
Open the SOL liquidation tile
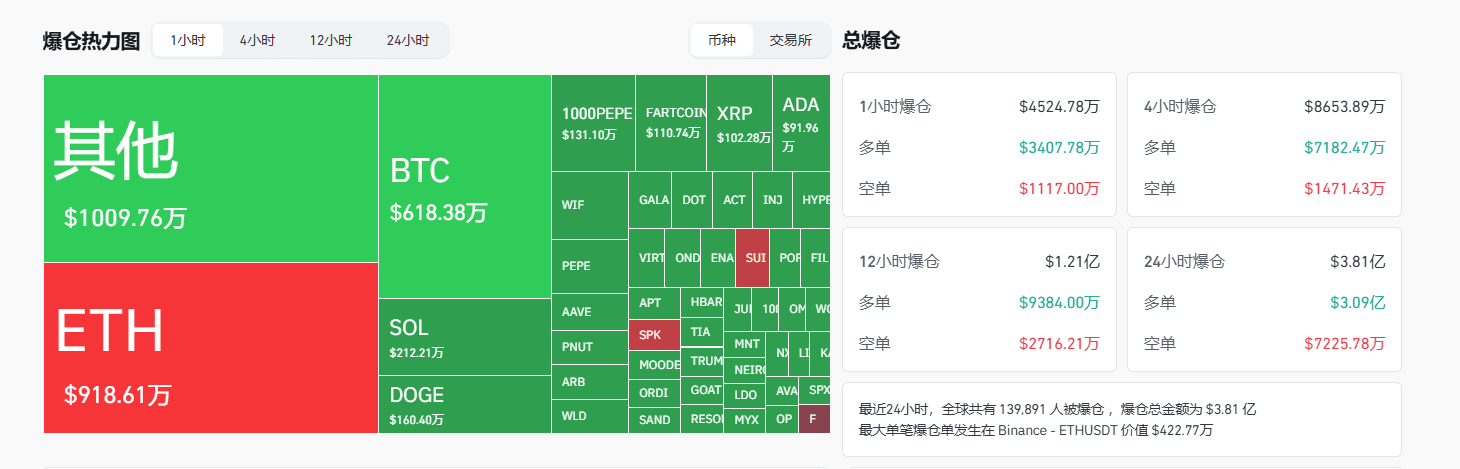tap(464, 337)
